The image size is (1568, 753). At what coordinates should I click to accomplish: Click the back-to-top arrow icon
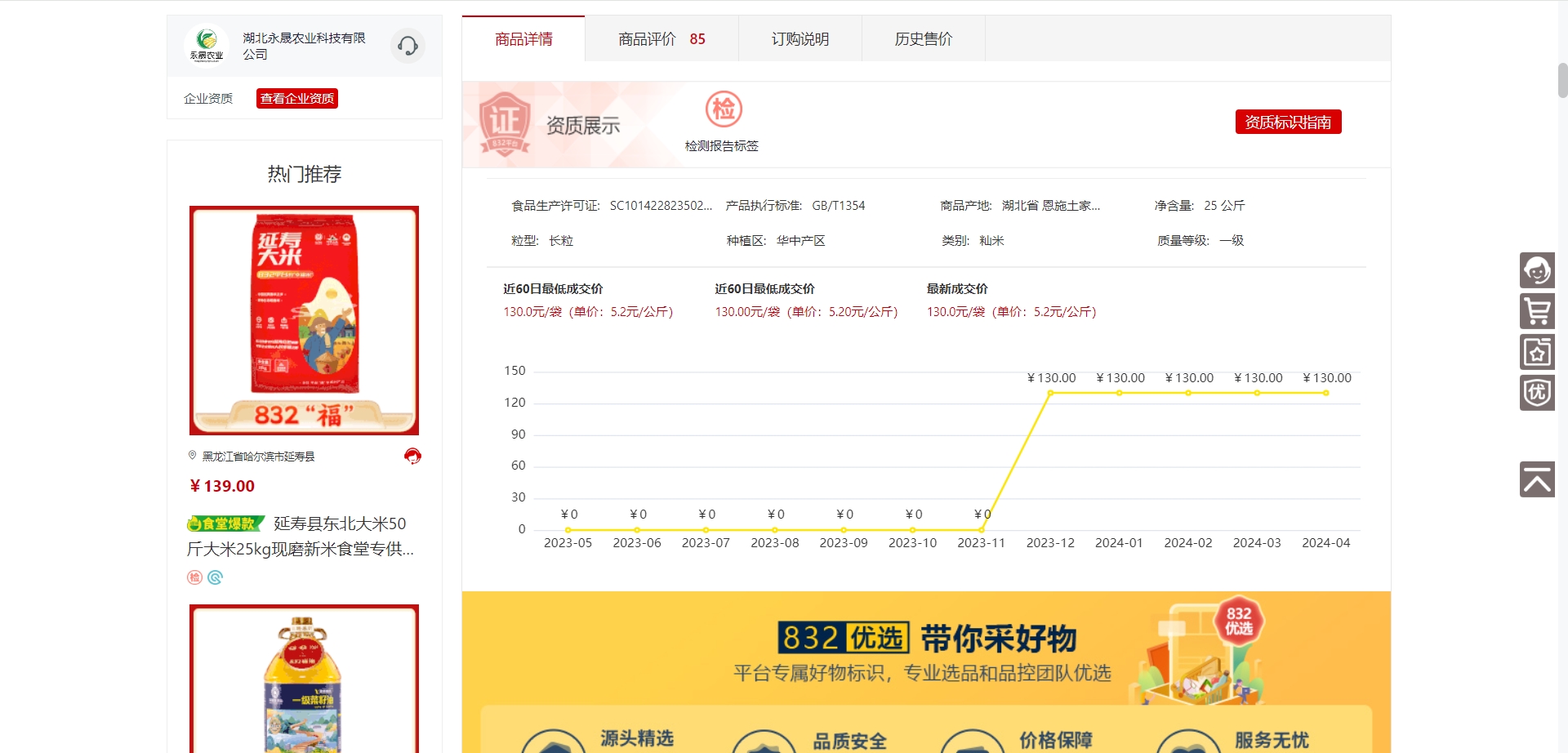point(1537,479)
